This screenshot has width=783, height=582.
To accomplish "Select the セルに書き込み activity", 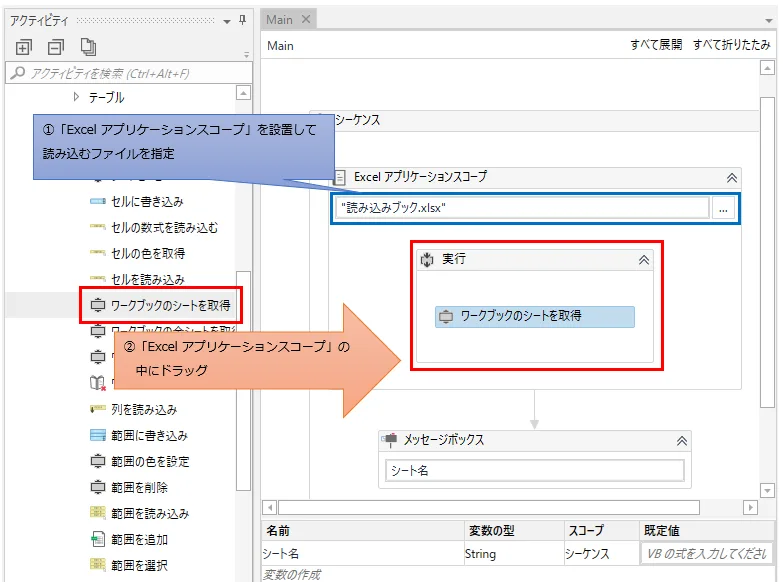I will (x=147, y=201).
